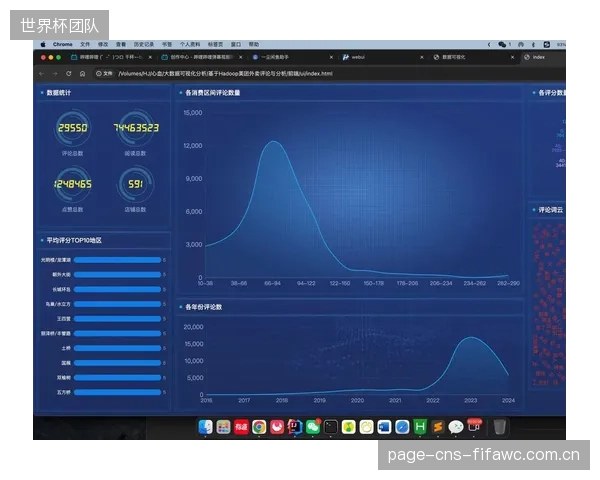Click the 12,000 y-axis label
The width and height of the screenshot is (600, 480).
click(x=193, y=145)
